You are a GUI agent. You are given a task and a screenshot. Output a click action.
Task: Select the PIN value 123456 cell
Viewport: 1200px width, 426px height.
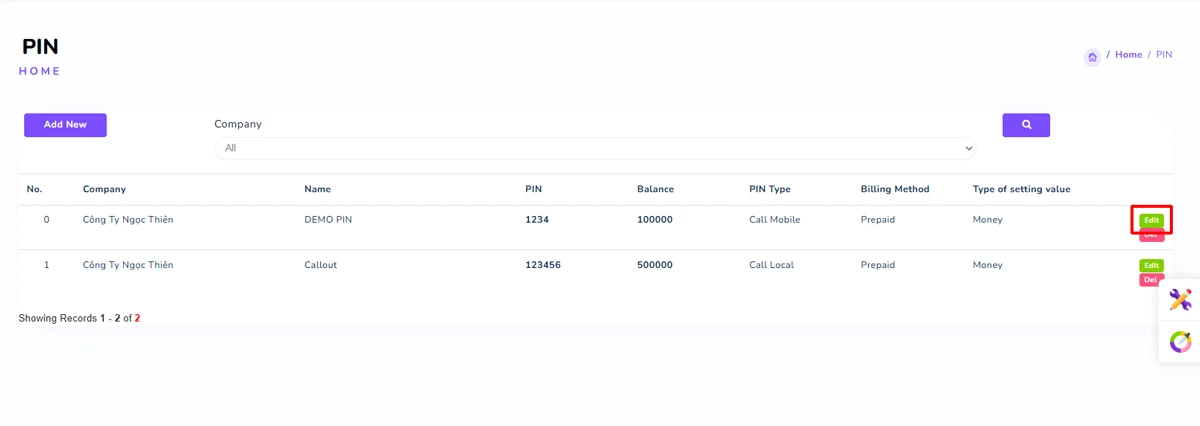[543, 265]
